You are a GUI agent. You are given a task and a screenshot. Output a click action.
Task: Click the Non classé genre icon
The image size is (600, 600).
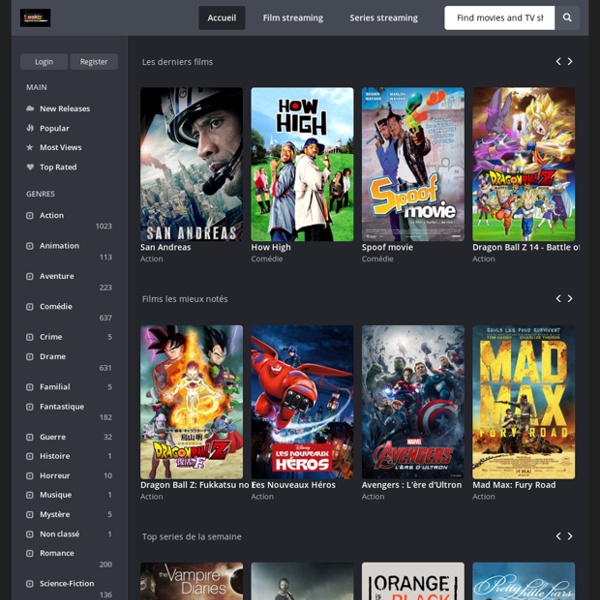click(29, 534)
